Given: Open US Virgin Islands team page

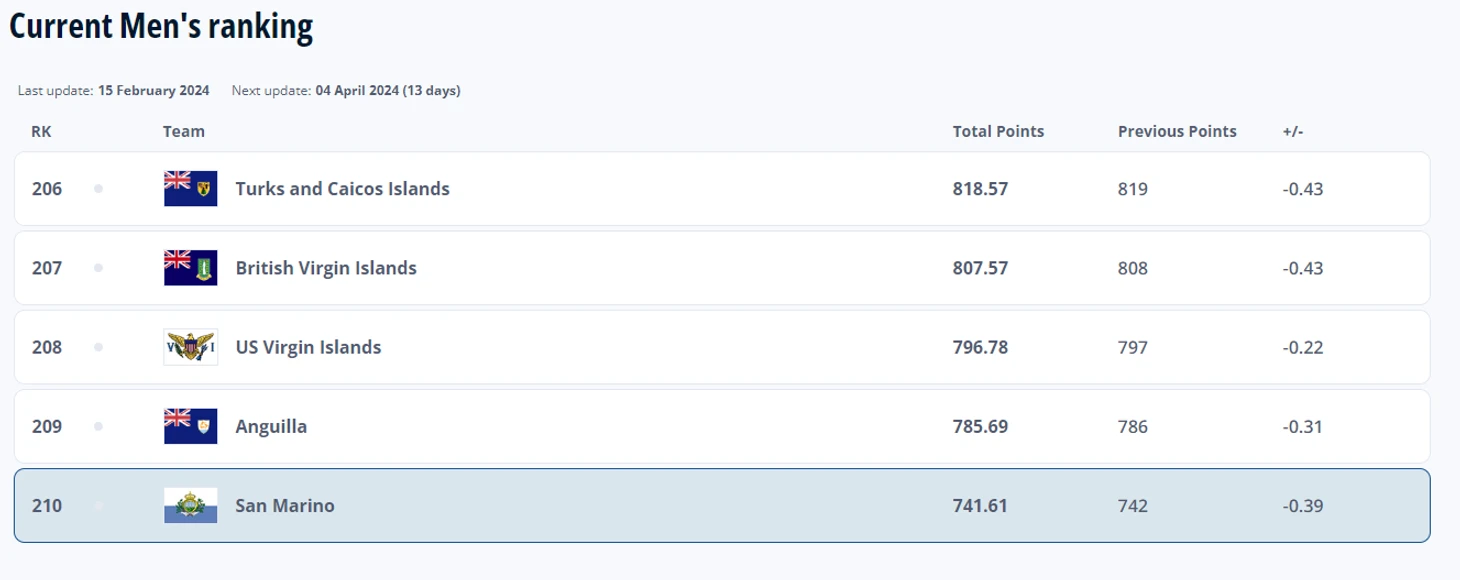Looking at the screenshot, I should 308,347.
